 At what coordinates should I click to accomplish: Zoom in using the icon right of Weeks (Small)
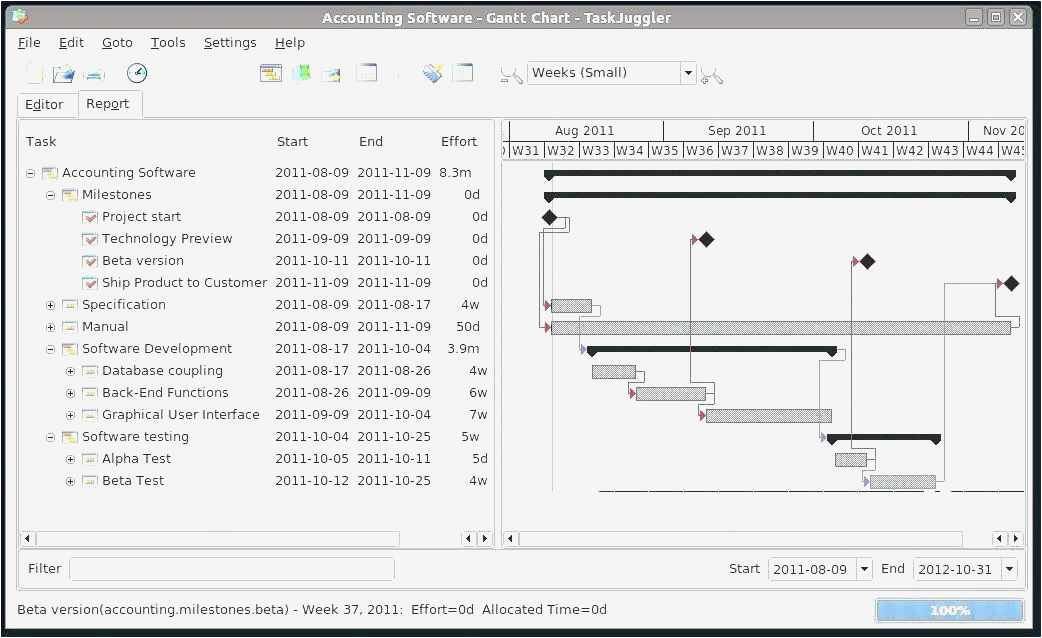[x=712, y=75]
